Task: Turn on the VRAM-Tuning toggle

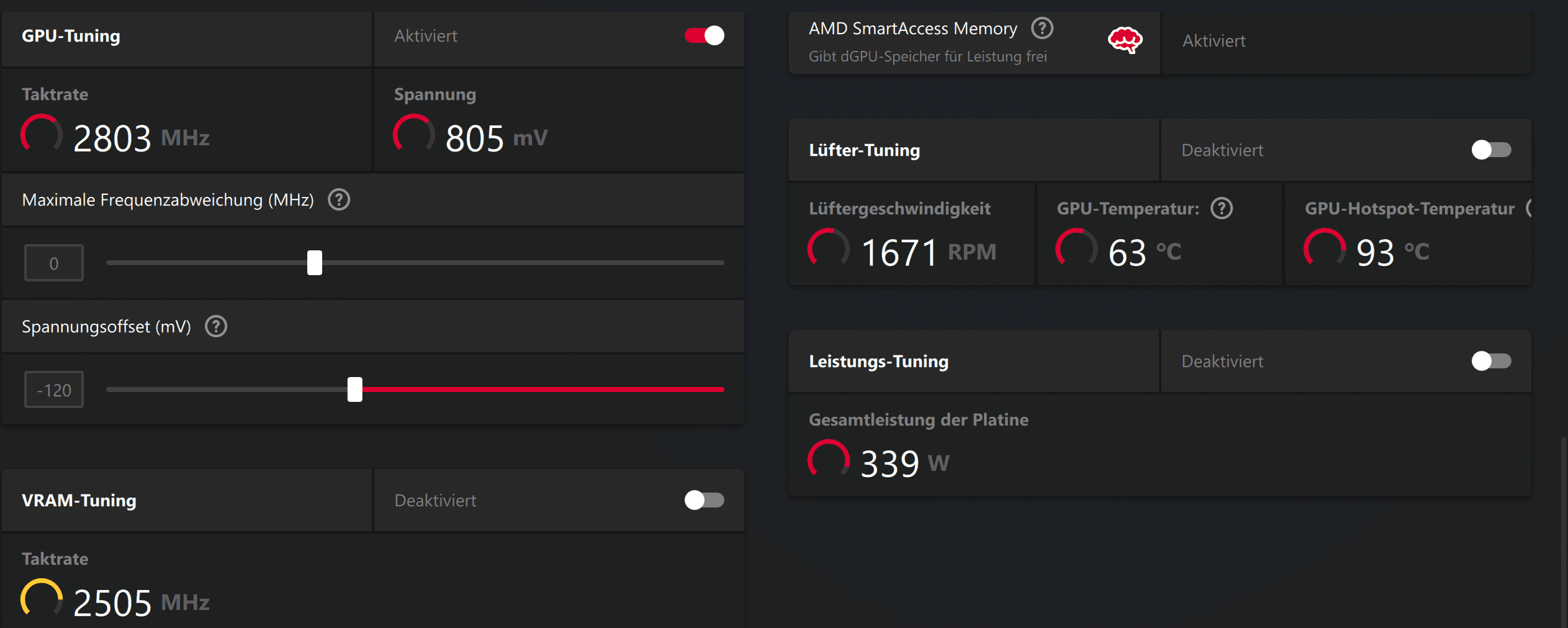Action: click(704, 500)
